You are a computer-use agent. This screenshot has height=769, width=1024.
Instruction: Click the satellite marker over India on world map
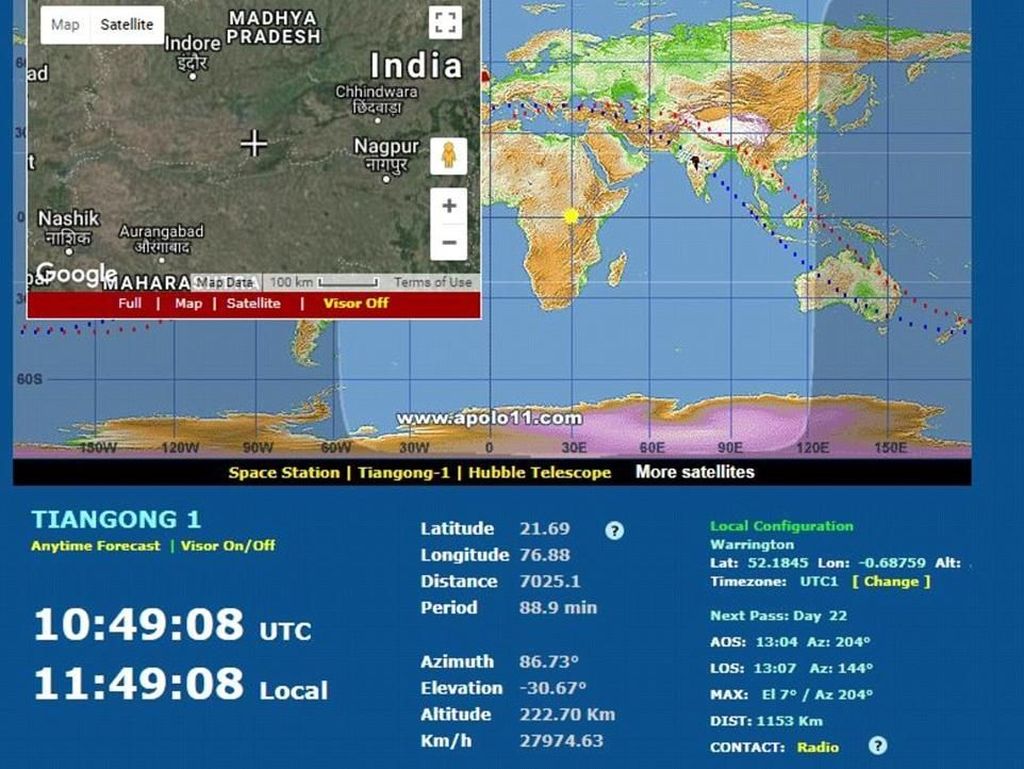696,162
